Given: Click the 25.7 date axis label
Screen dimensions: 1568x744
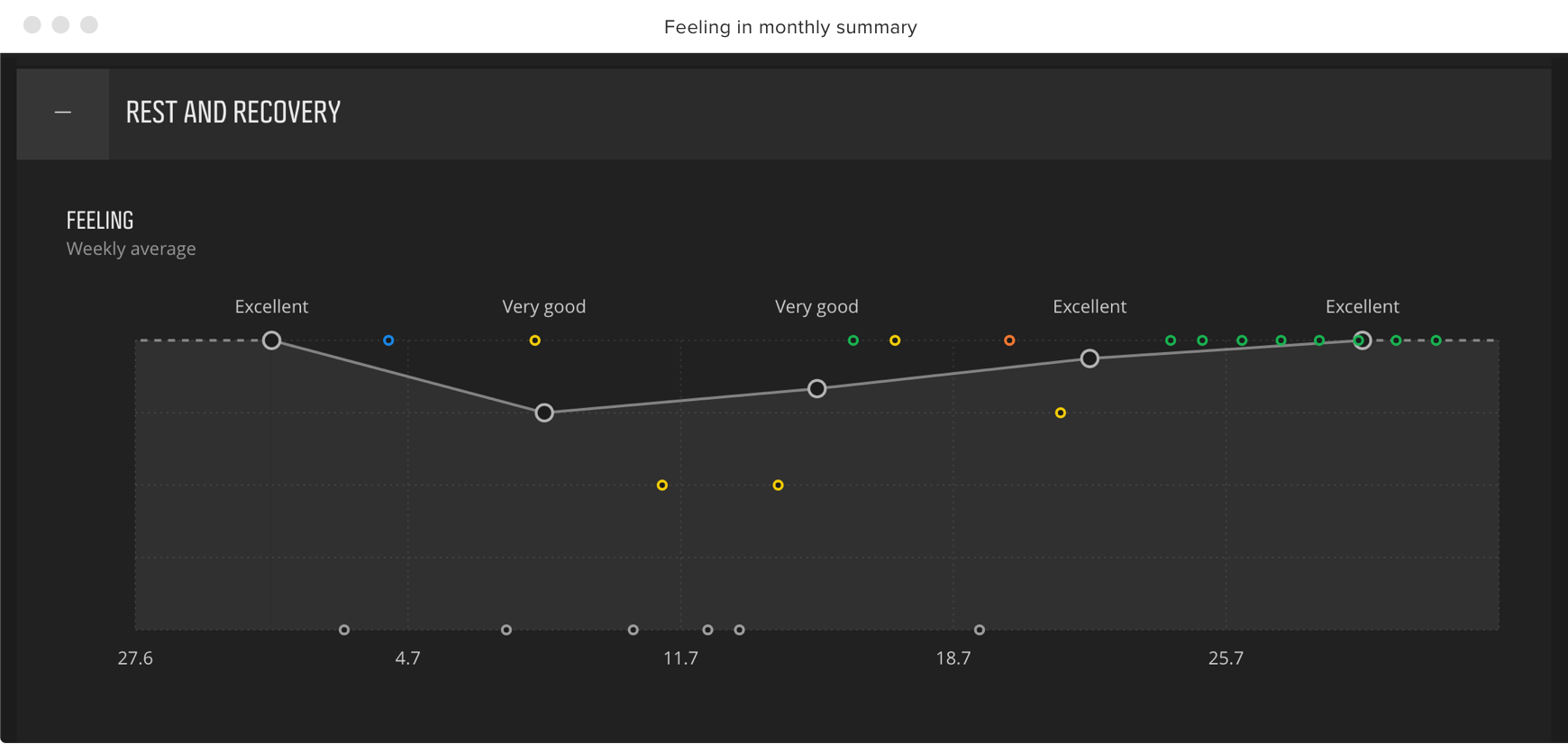Looking at the screenshot, I should pos(1225,658).
